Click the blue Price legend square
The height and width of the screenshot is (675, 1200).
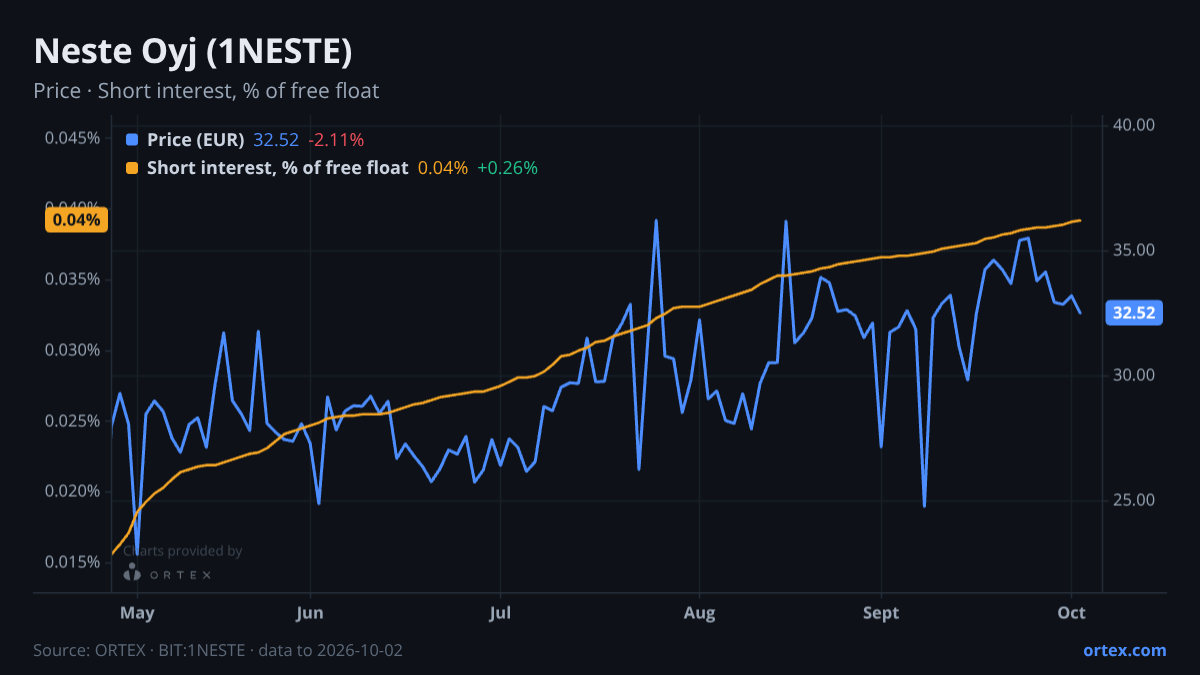tap(132, 140)
